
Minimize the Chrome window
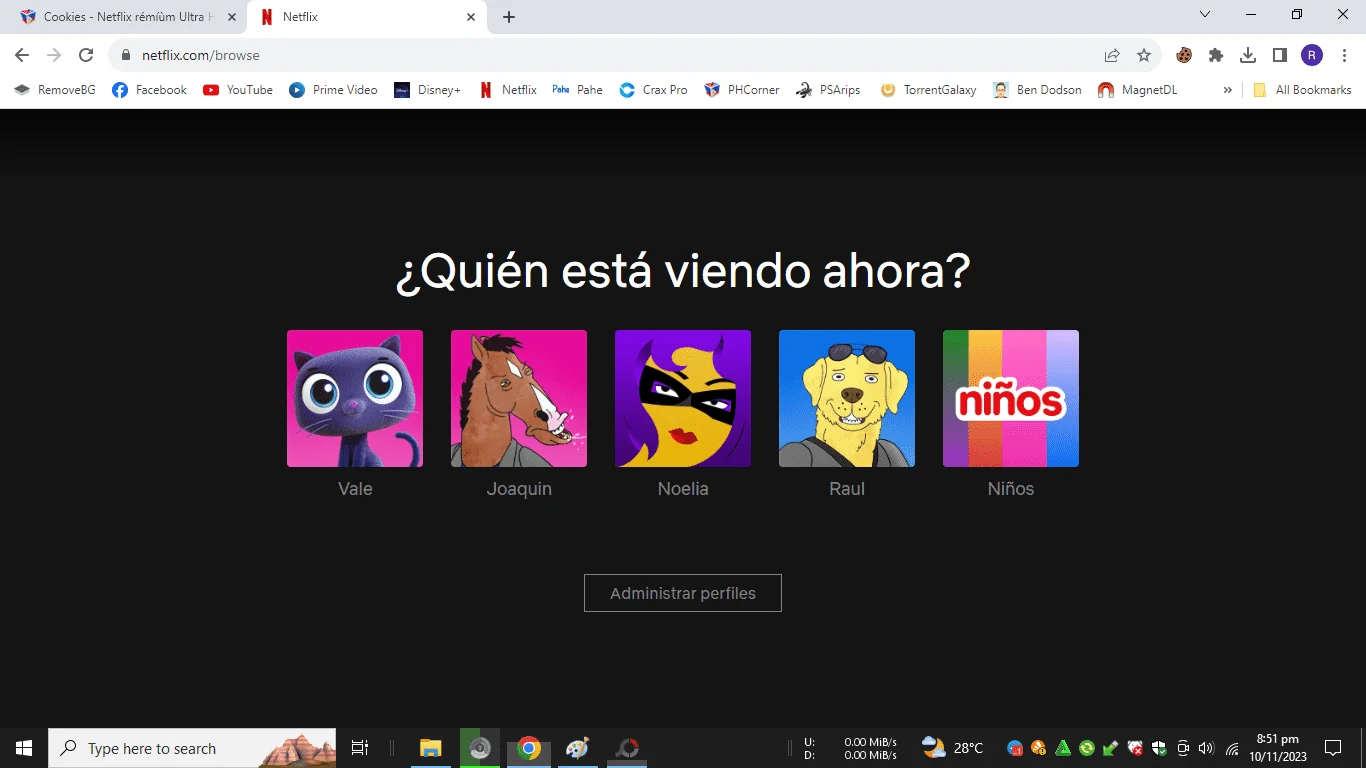1250,15
